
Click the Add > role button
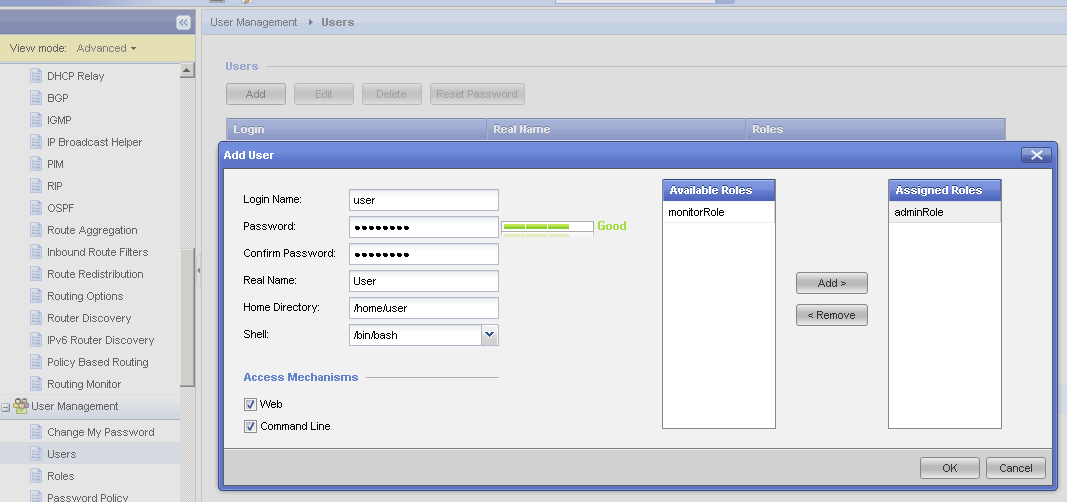coord(832,283)
